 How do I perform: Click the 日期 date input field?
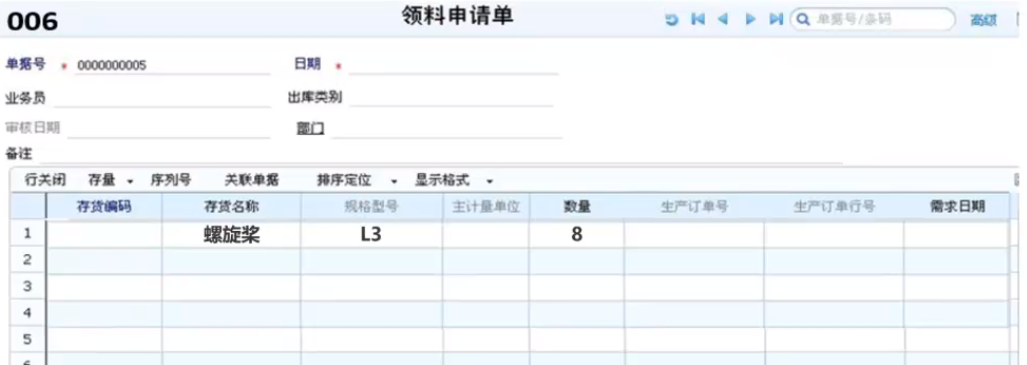pyautogui.click(x=453, y=66)
